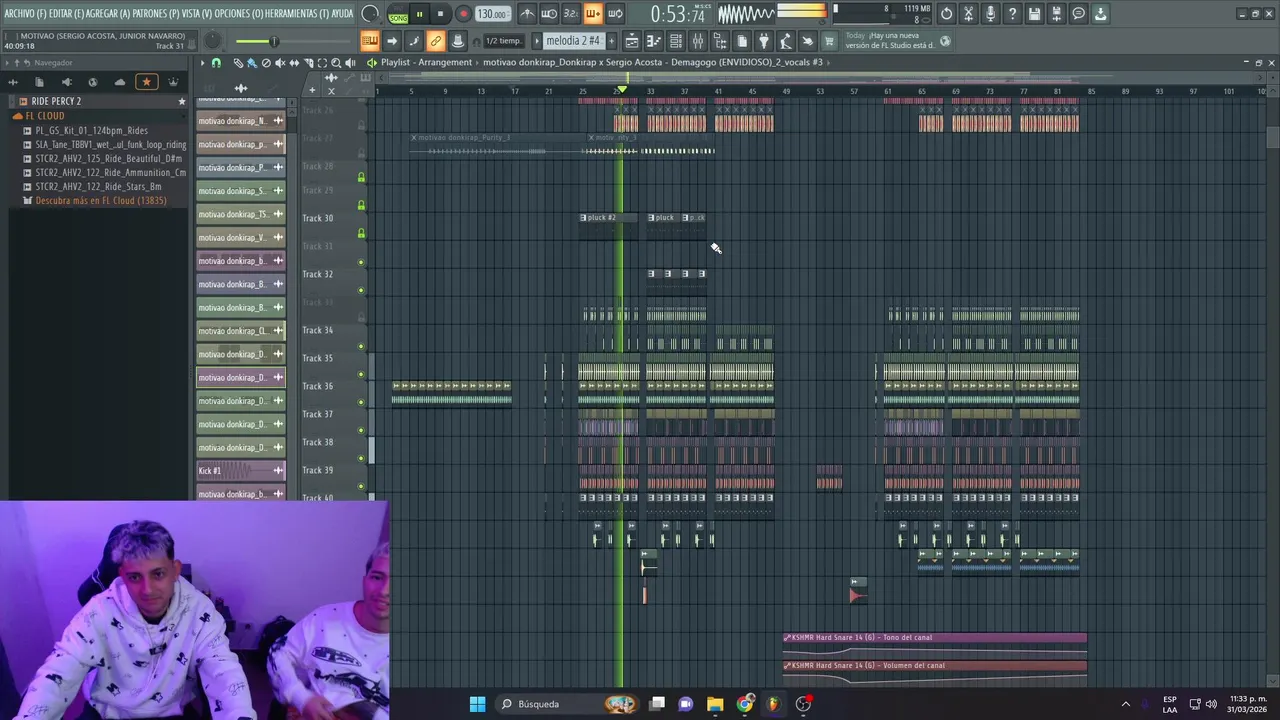Toggle the wait-for-input-before-recording icon

549,14
